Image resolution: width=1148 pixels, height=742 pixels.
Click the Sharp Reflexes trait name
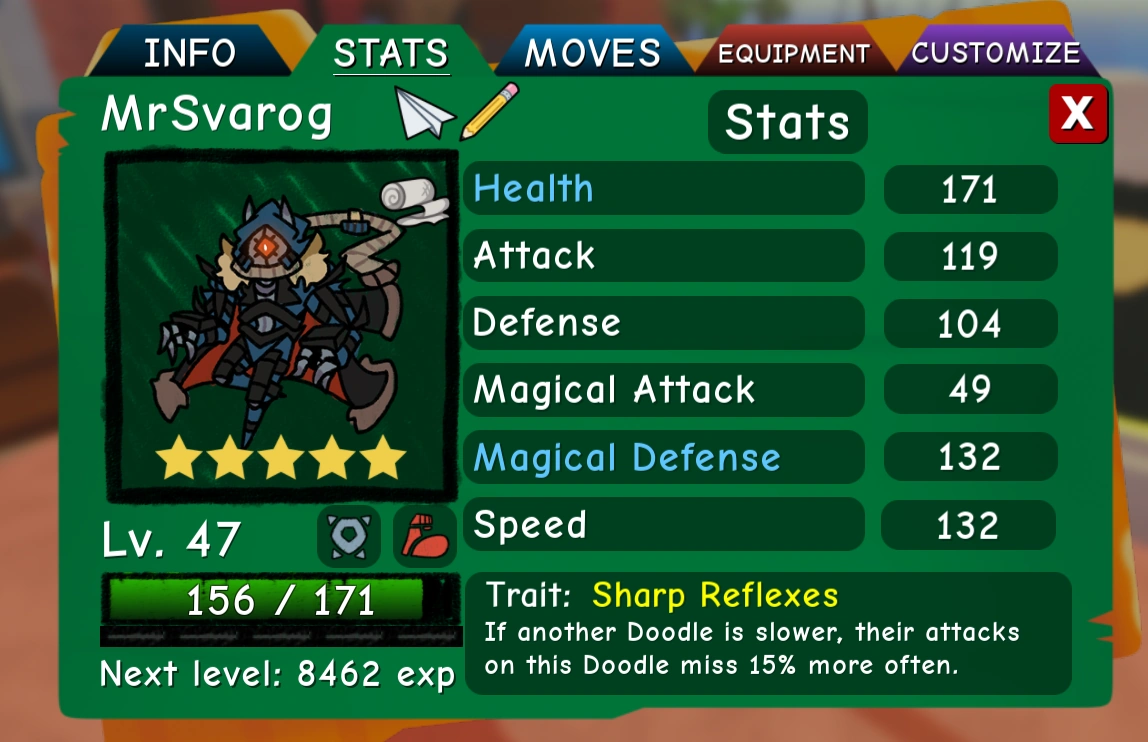coord(715,595)
